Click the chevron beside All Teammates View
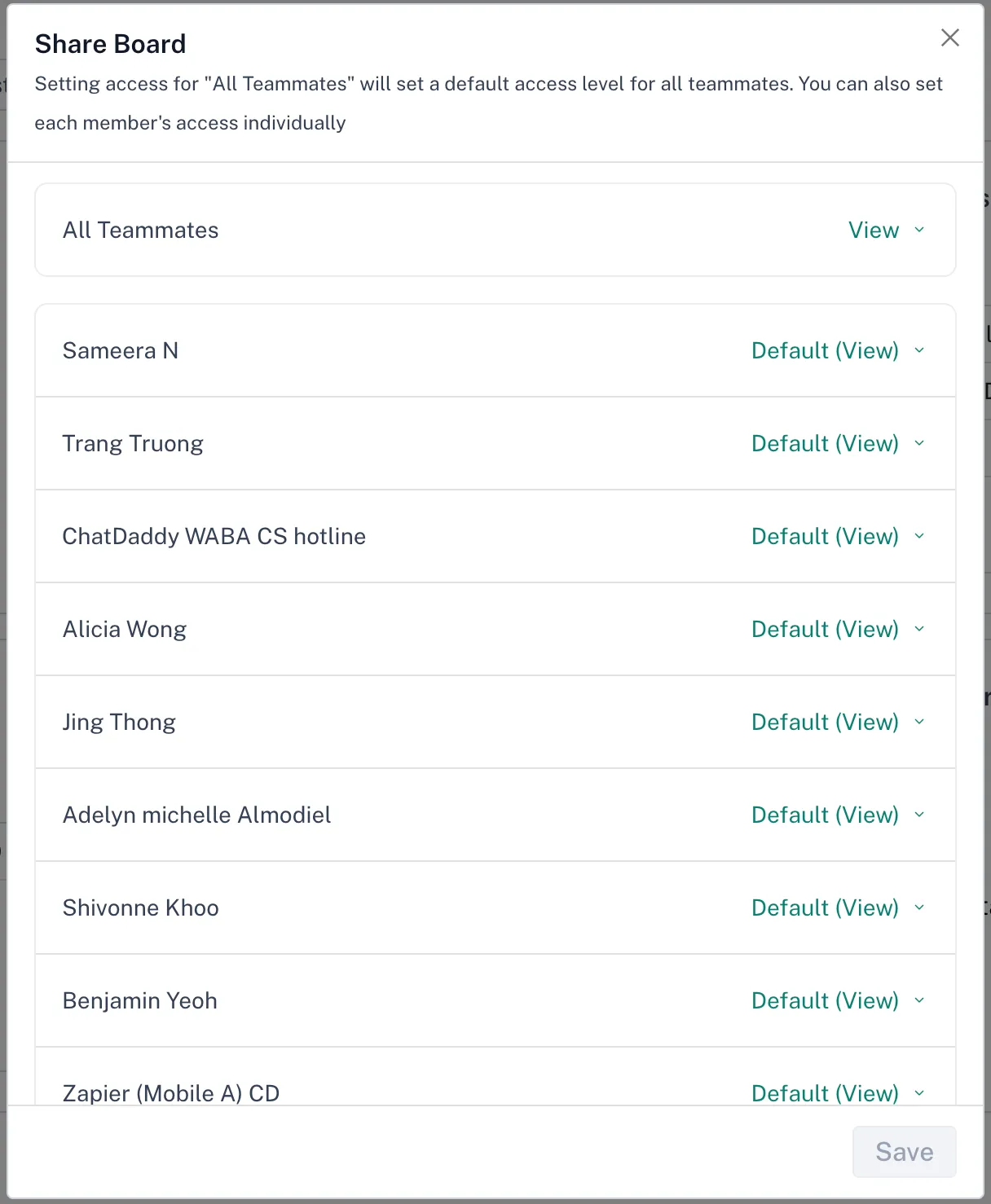Viewport: 991px width, 1204px height. [x=919, y=230]
